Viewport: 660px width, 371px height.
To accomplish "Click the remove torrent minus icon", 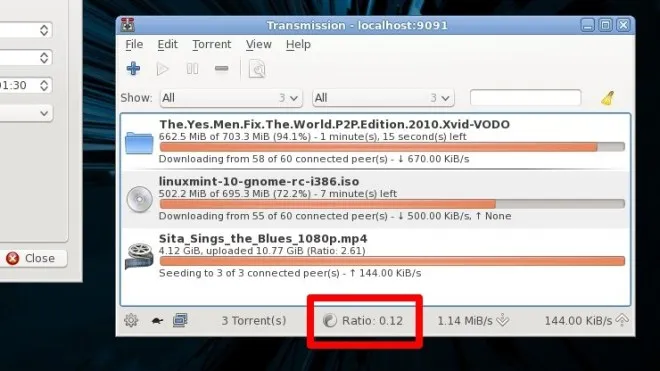I will point(221,68).
